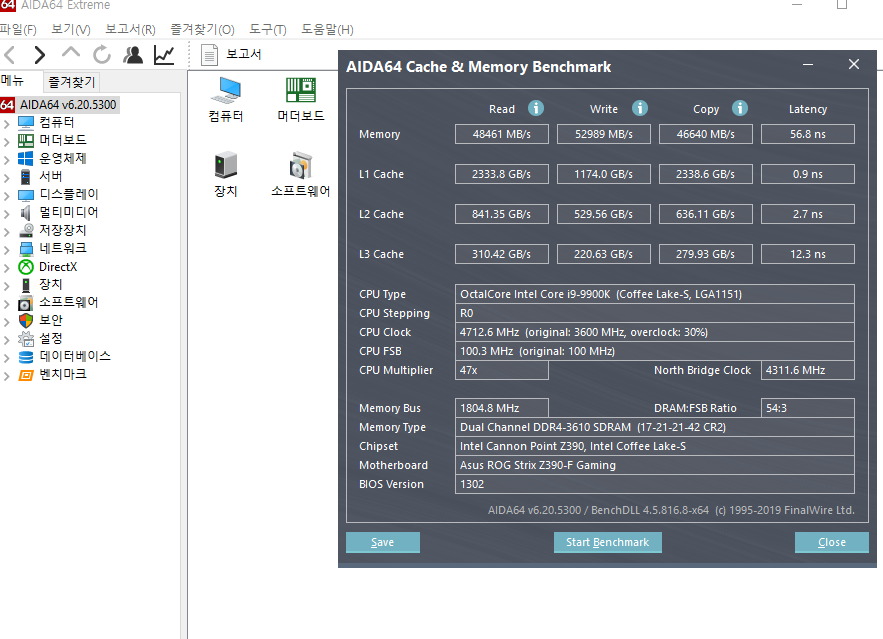883x639 pixels.
Task: Click the 보고서 report document icon
Action: point(209,55)
